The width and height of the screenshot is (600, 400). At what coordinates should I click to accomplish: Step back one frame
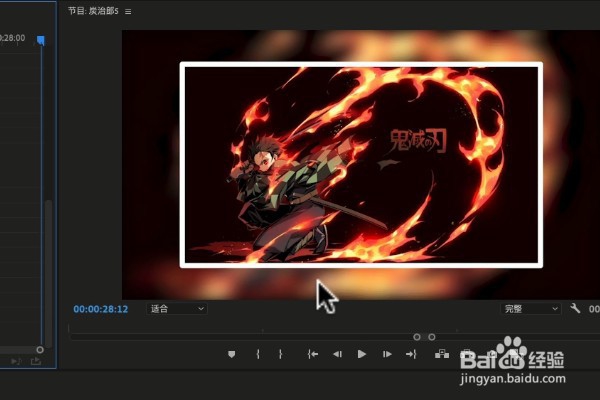click(337, 354)
